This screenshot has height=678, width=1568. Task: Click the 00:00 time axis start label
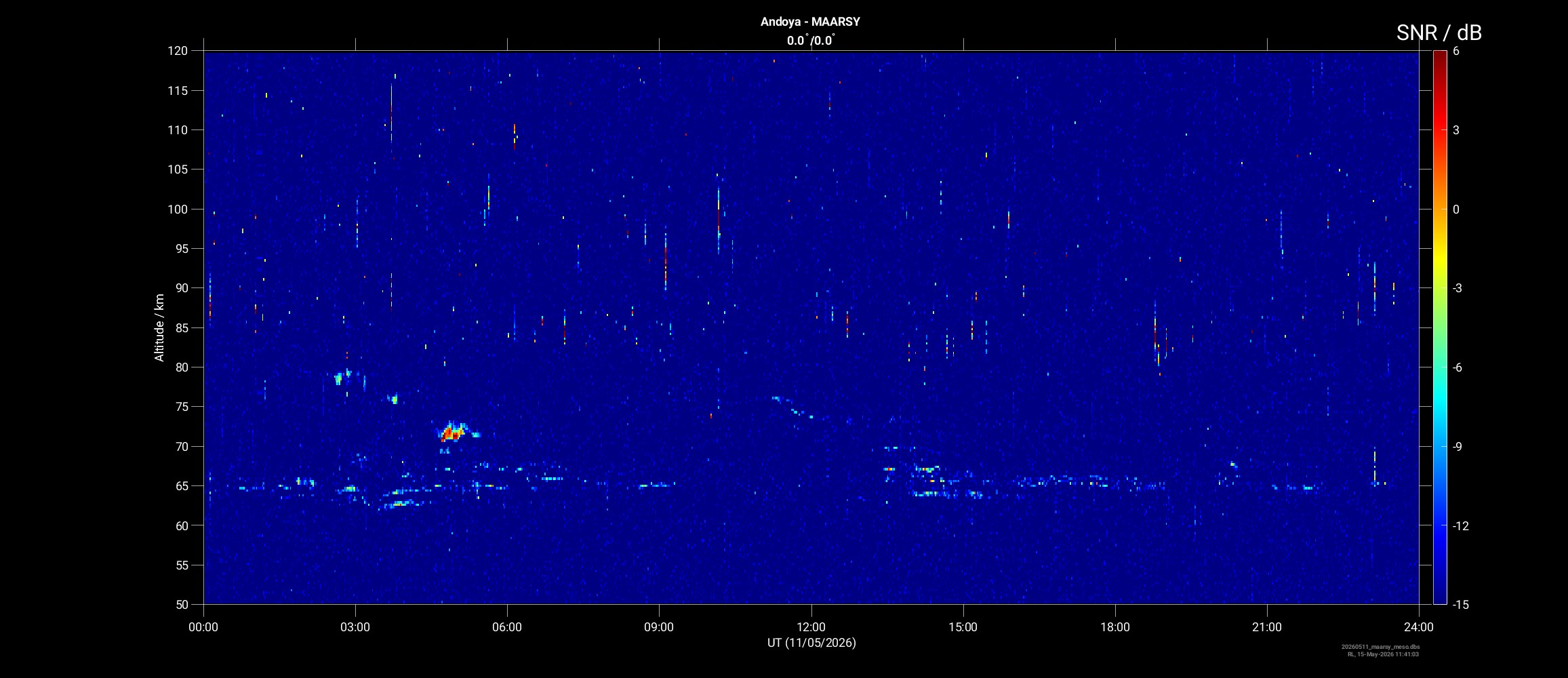tap(203, 627)
